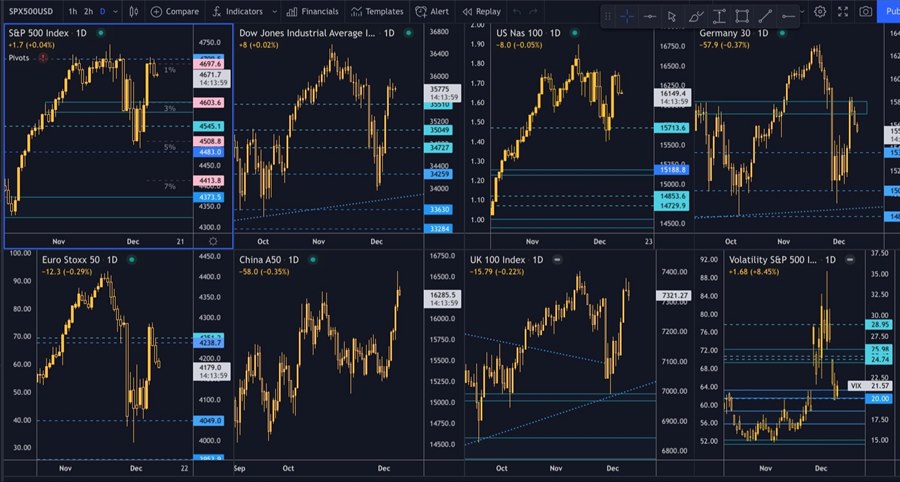Click the Volatility S&P 500 status indicator
The height and width of the screenshot is (482, 900).
click(849, 260)
